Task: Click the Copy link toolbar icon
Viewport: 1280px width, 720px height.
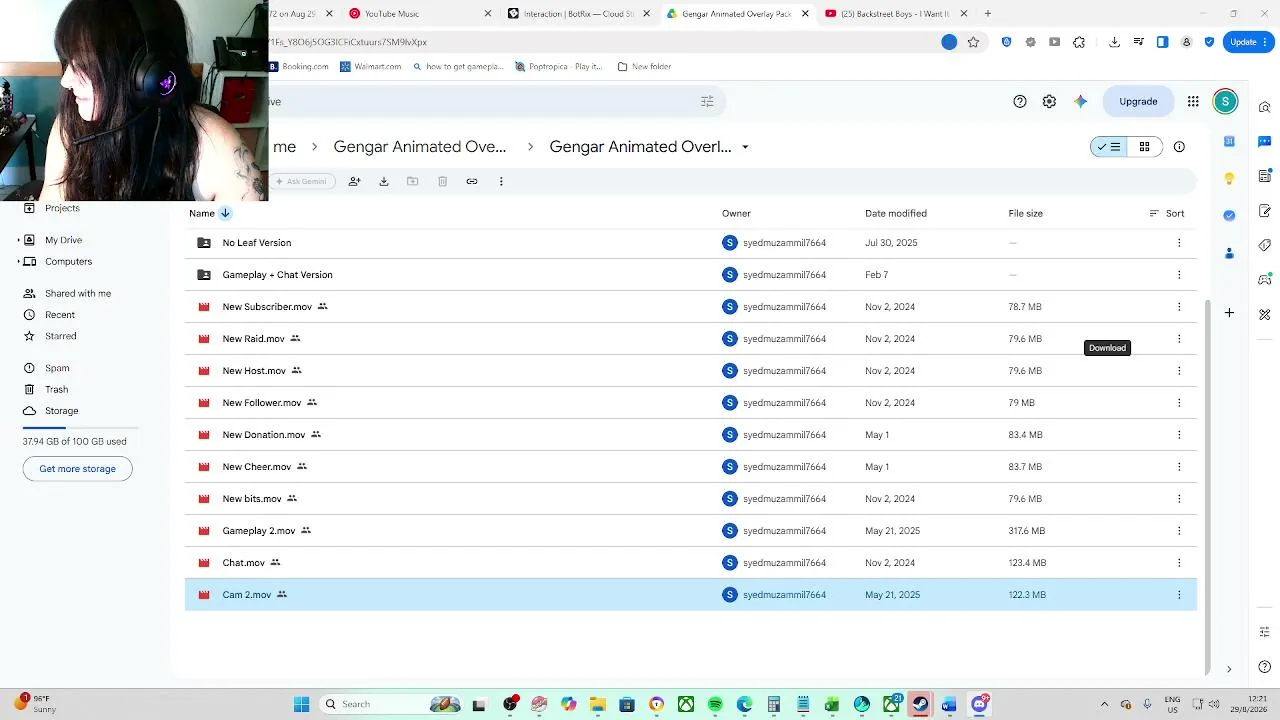Action: [x=472, y=181]
